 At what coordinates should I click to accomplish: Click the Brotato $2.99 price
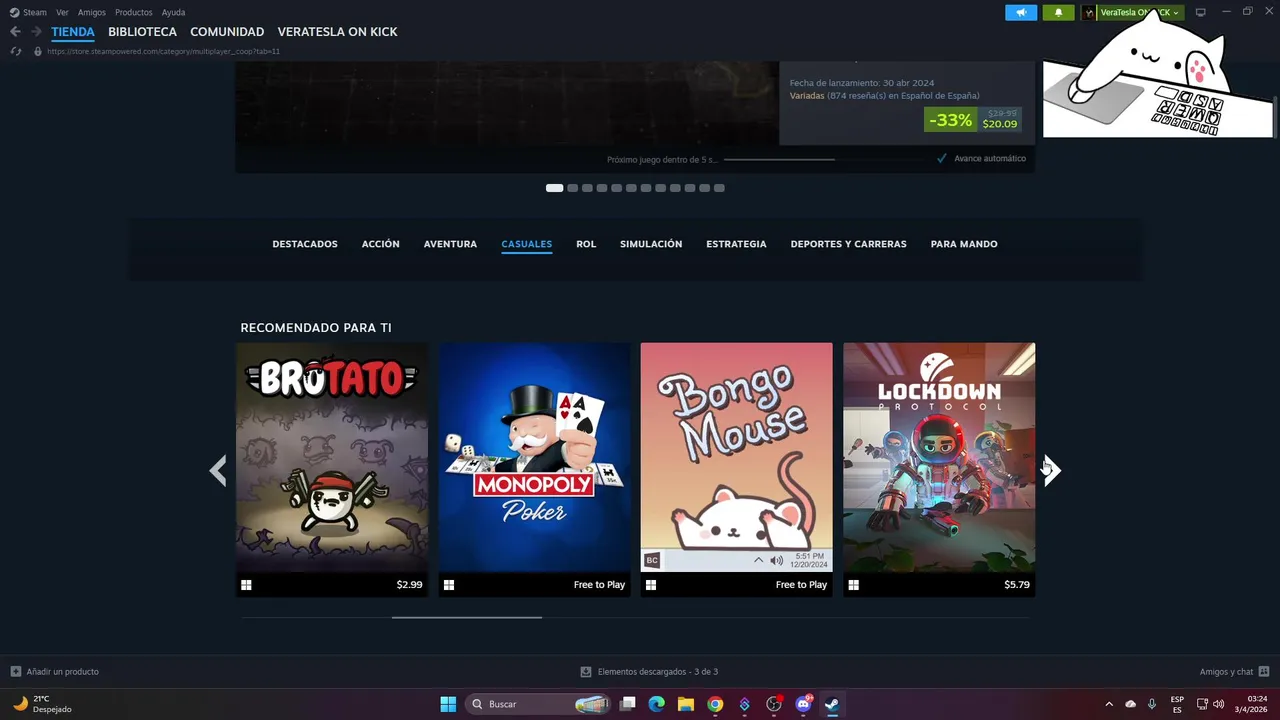tap(409, 585)
